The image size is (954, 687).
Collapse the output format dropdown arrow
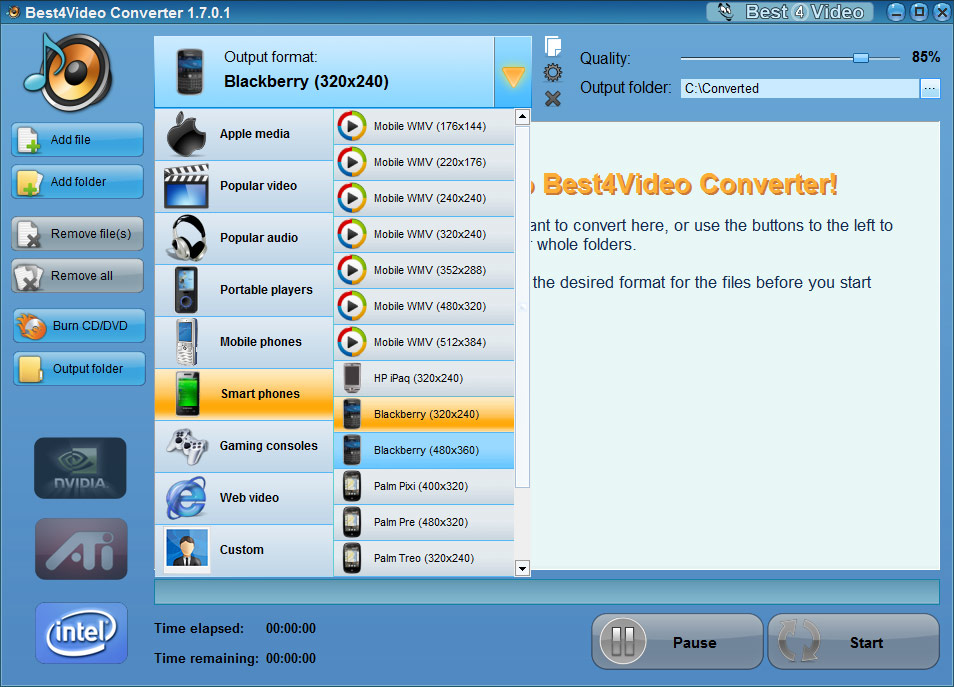(513, 72)
